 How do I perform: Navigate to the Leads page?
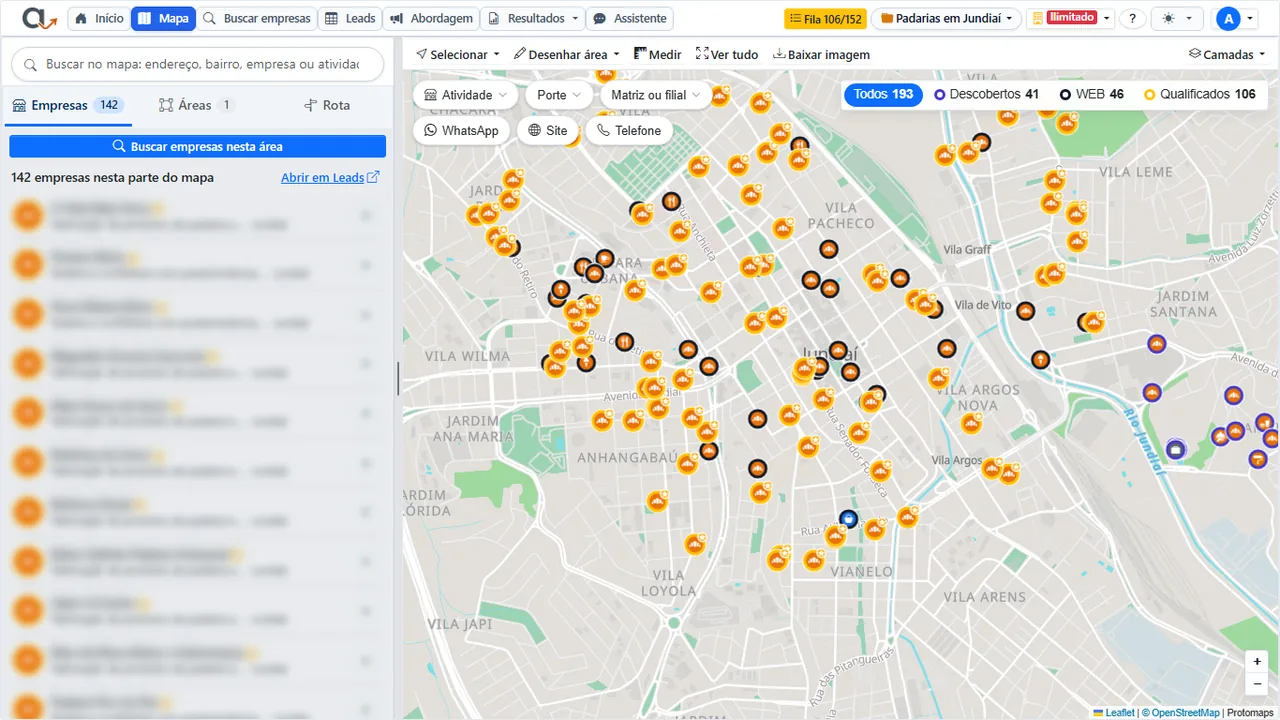[350, 19]
